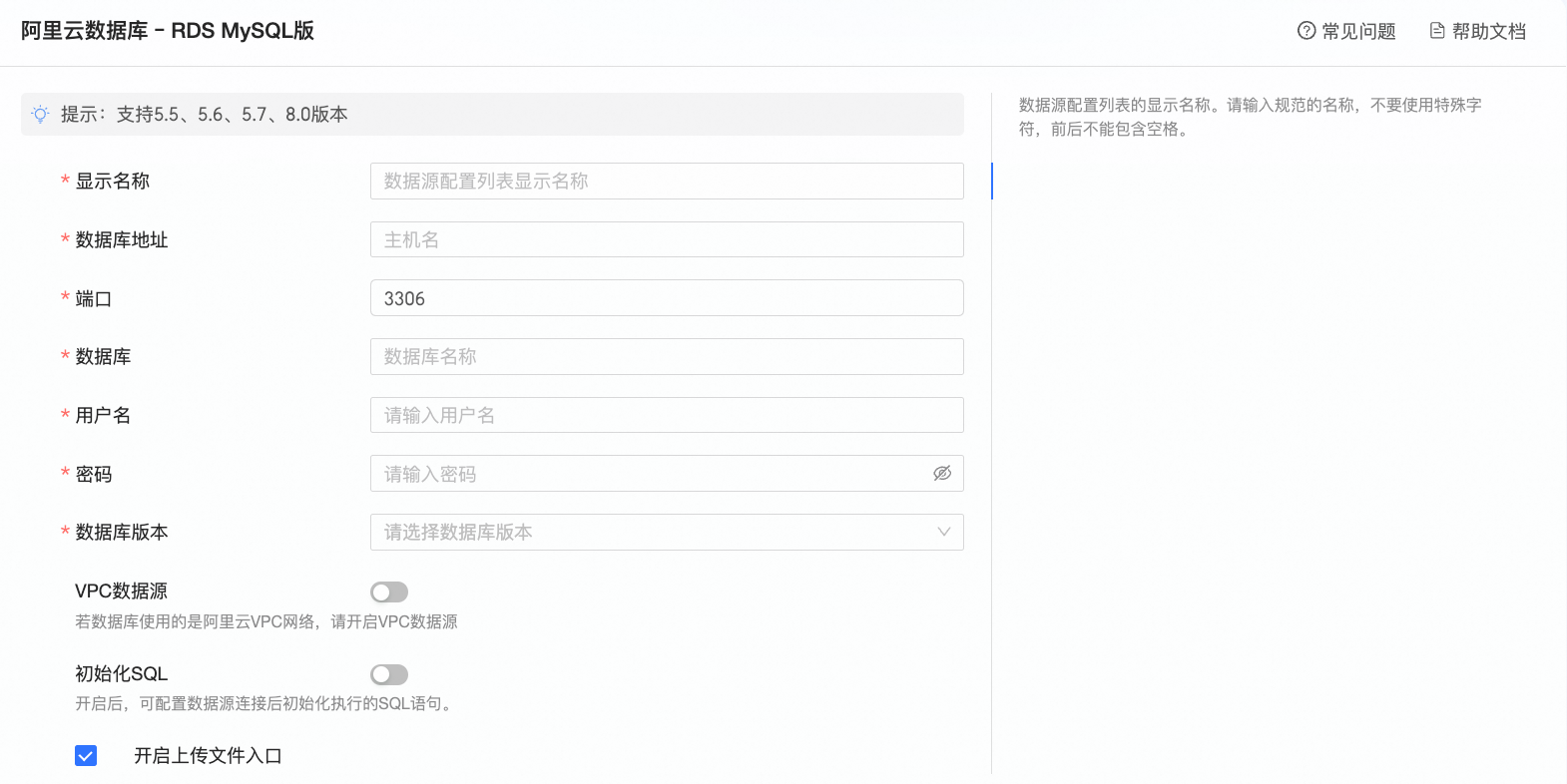
Task: Focus the 显示名称 input field
Action: (667, 182)
